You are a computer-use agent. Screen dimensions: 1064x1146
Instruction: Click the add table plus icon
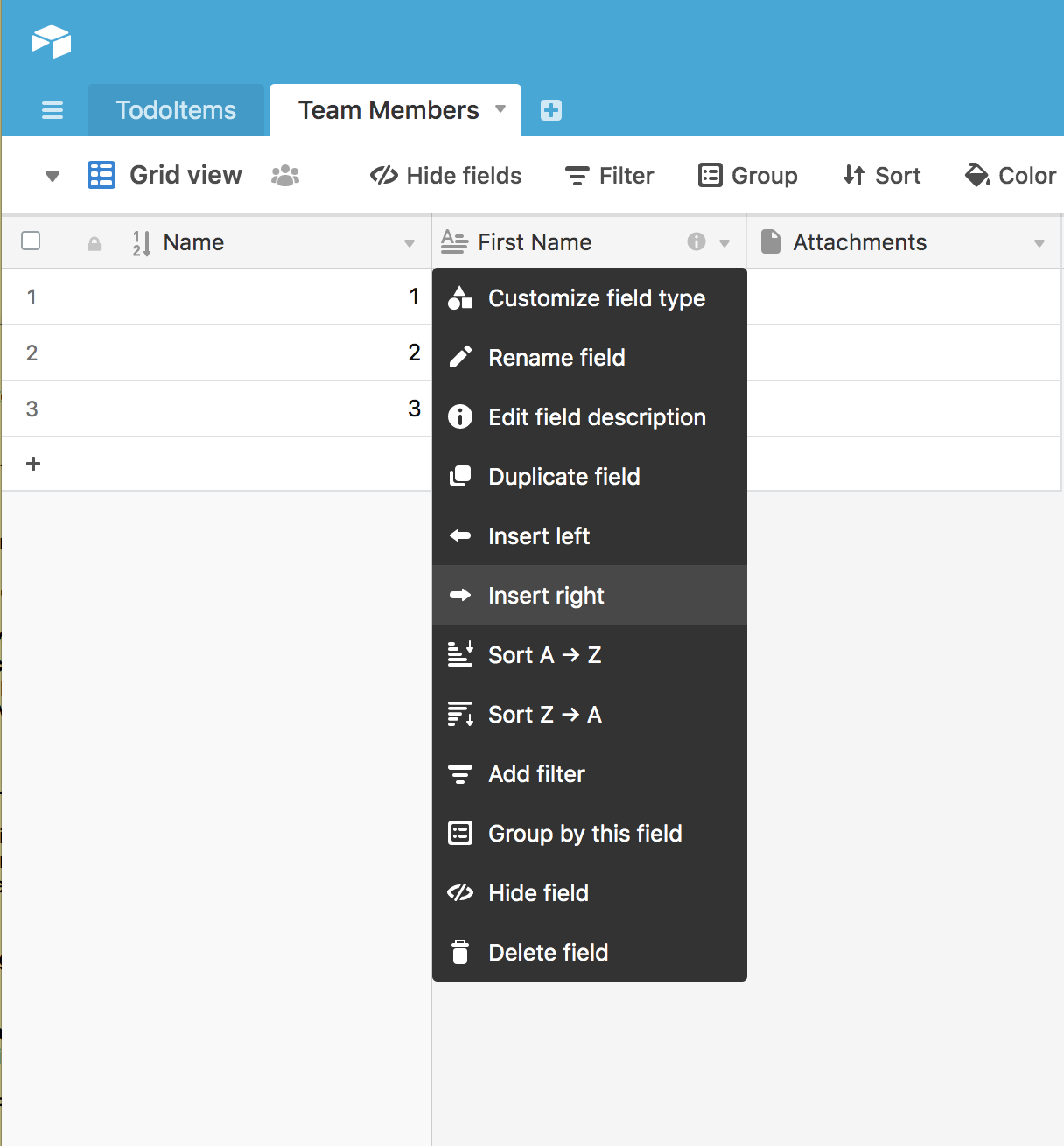[551, 110]
